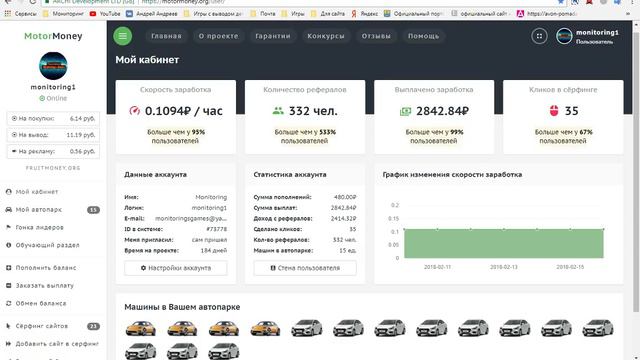
Task: Click the speedometer icon in Скорость заработка card
Action: (x=134, y=111)
